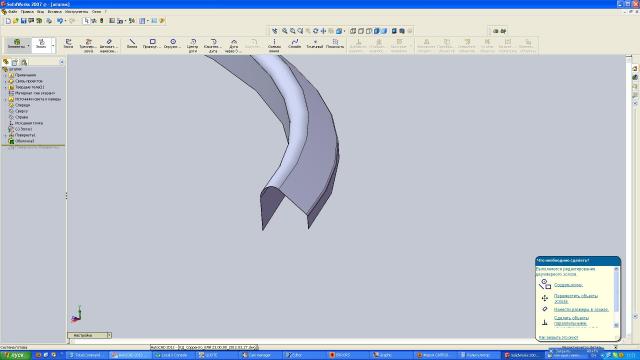Click the Rotate View icon
The height and width of the screenshot is (360, 640).
316,31
